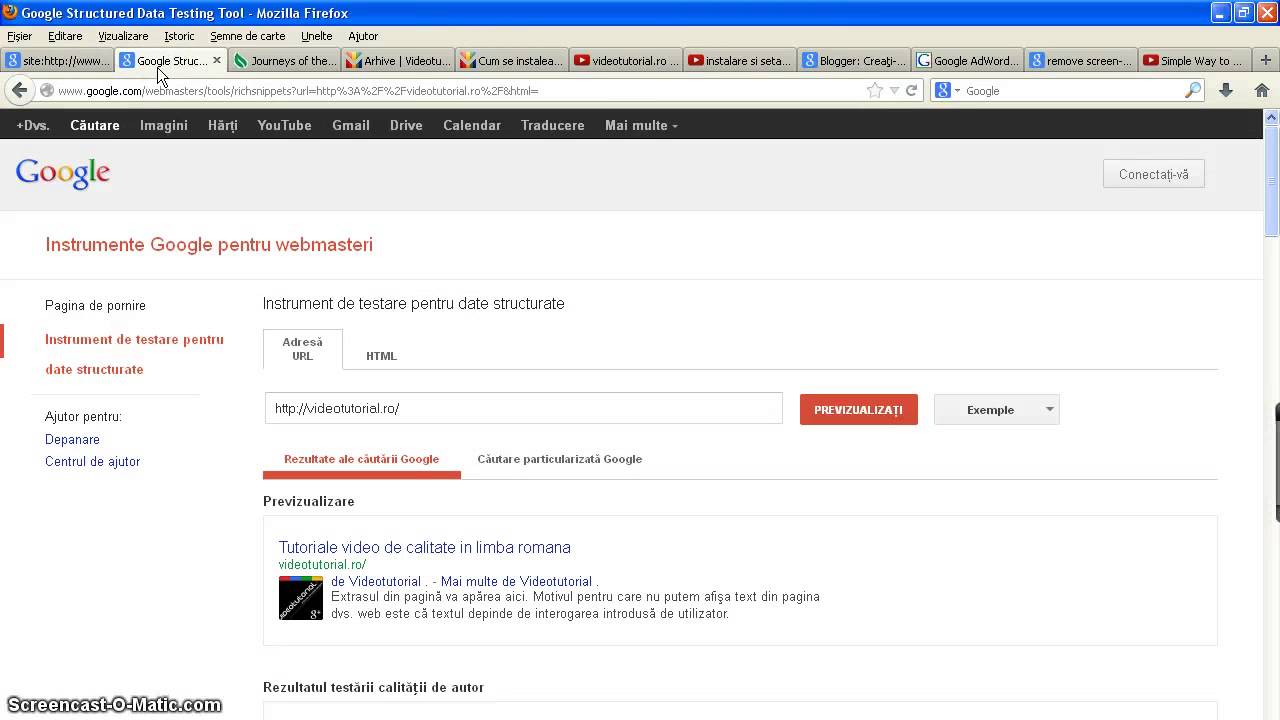The image size is (1280, 720).
Task: Open Traducere in Google bar
Action: coord(552,125)
